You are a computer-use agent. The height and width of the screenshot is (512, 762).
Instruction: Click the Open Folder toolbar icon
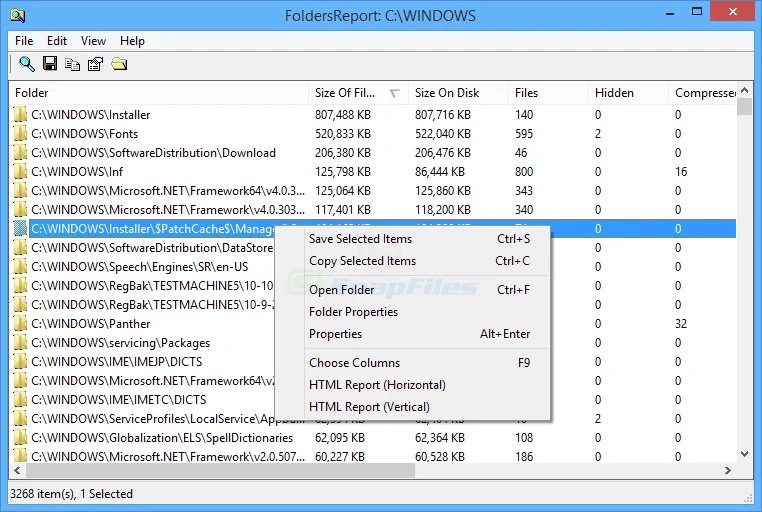119,64
